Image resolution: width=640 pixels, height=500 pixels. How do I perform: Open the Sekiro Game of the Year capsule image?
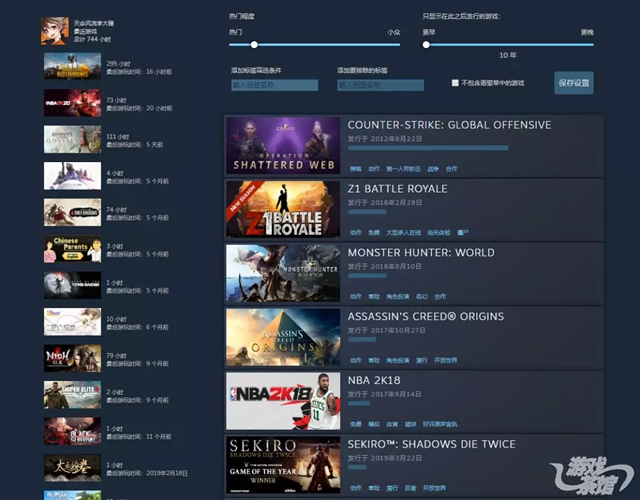click(283, 464)
